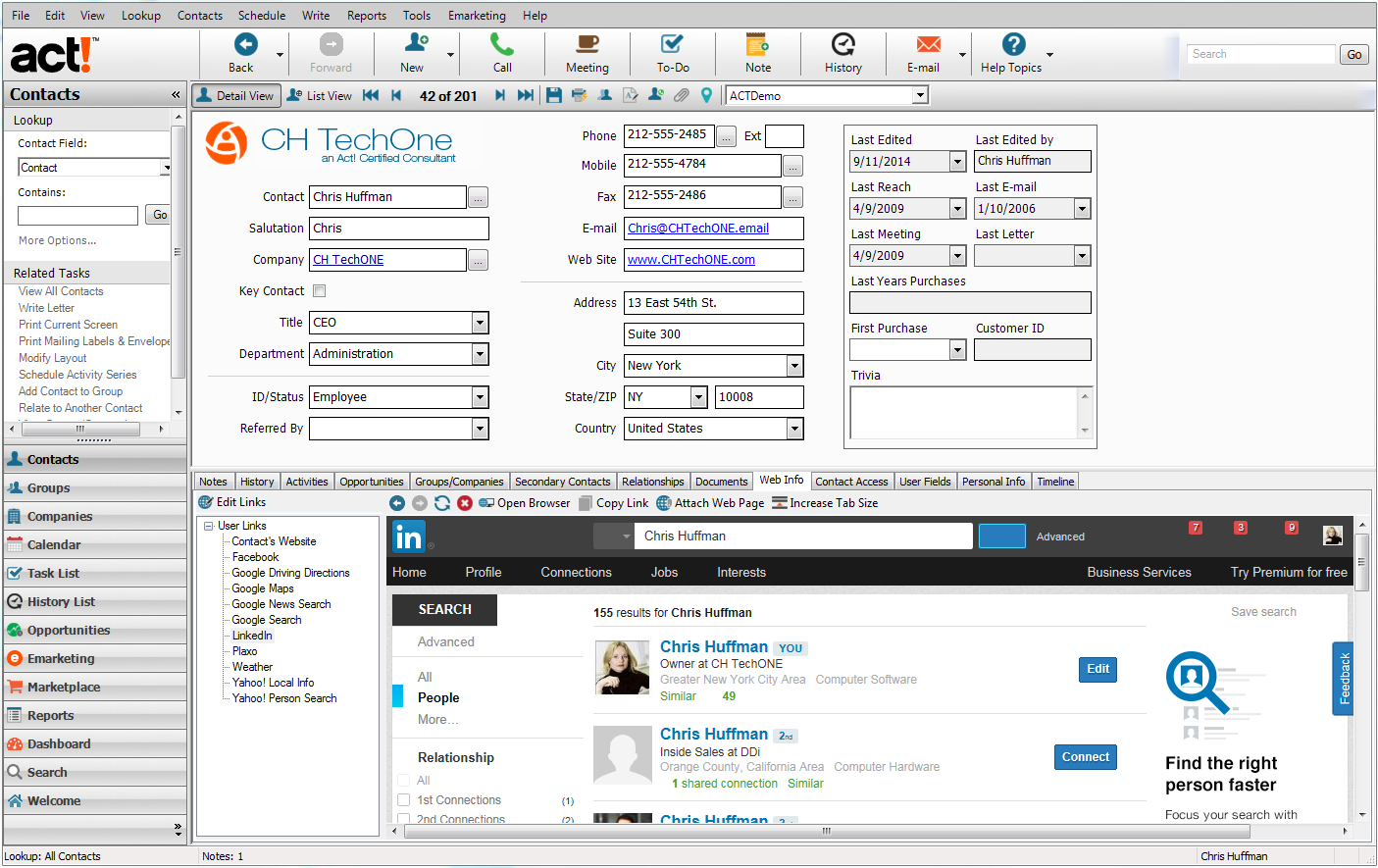
Task: Refresh the Web Info browser page
Action: [442, 503]
